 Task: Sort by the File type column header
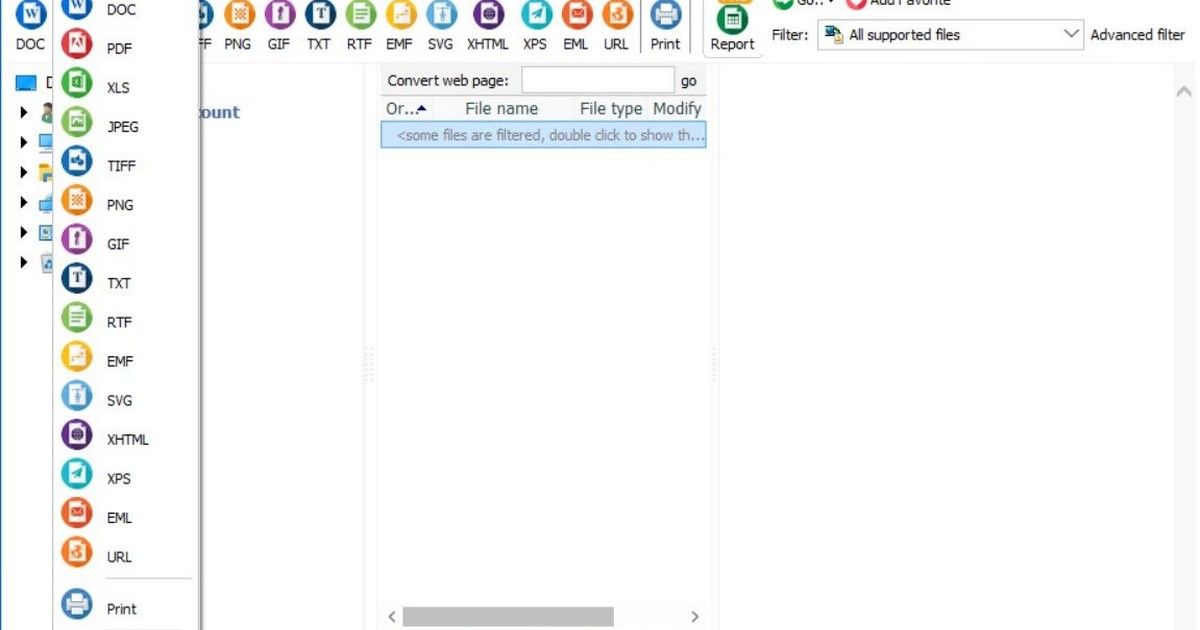tap(611, 108)
